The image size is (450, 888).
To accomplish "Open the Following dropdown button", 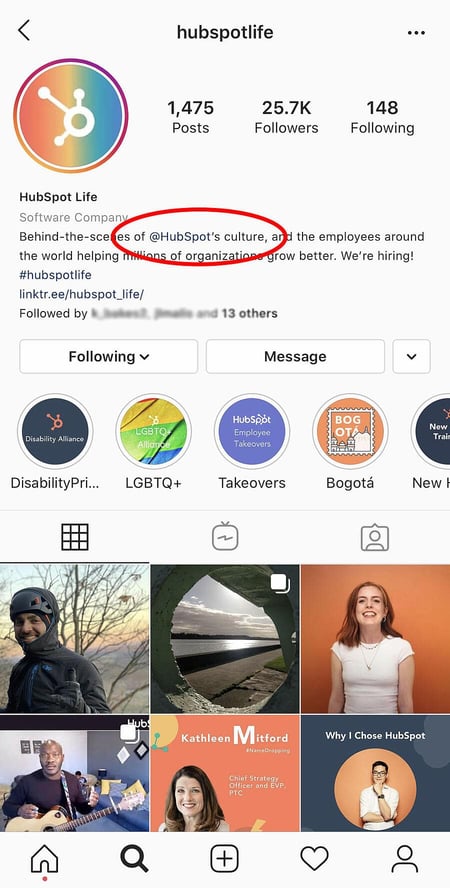I will [x=109, y=356].
